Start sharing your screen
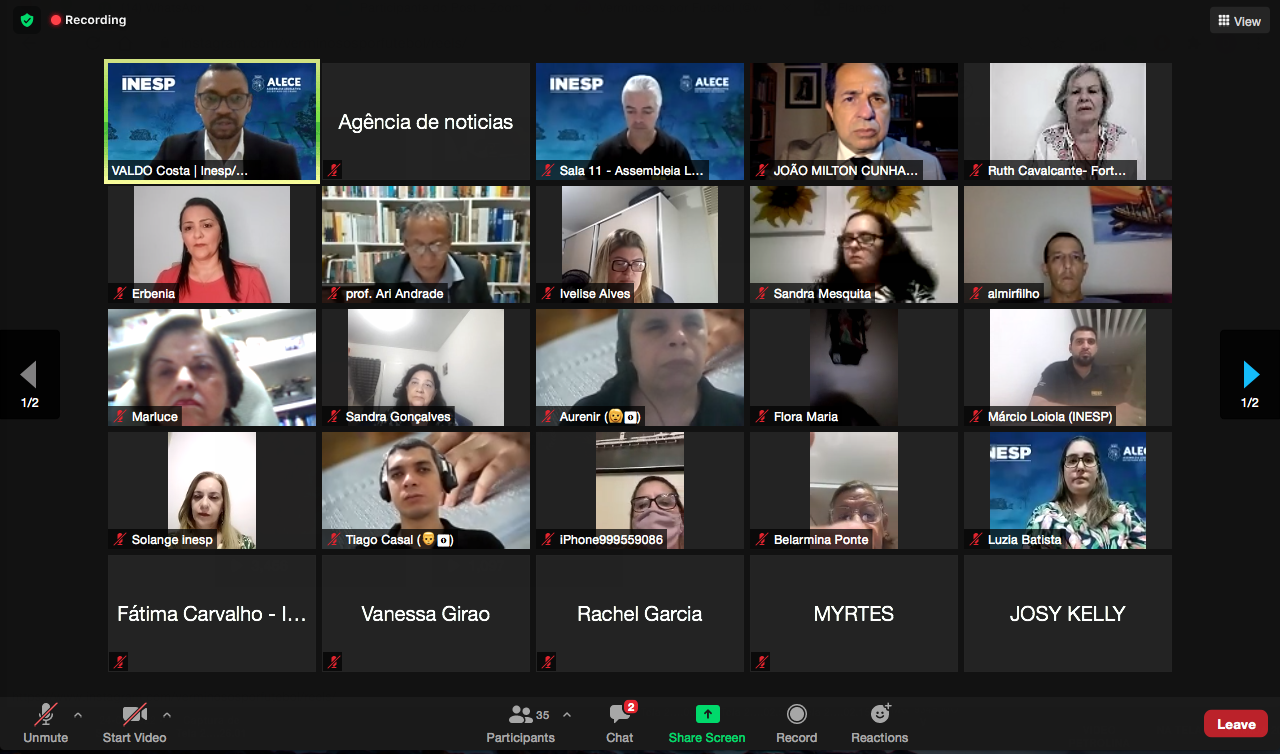The height and width of the screenshot is (754, 1280). coord(707,724)
